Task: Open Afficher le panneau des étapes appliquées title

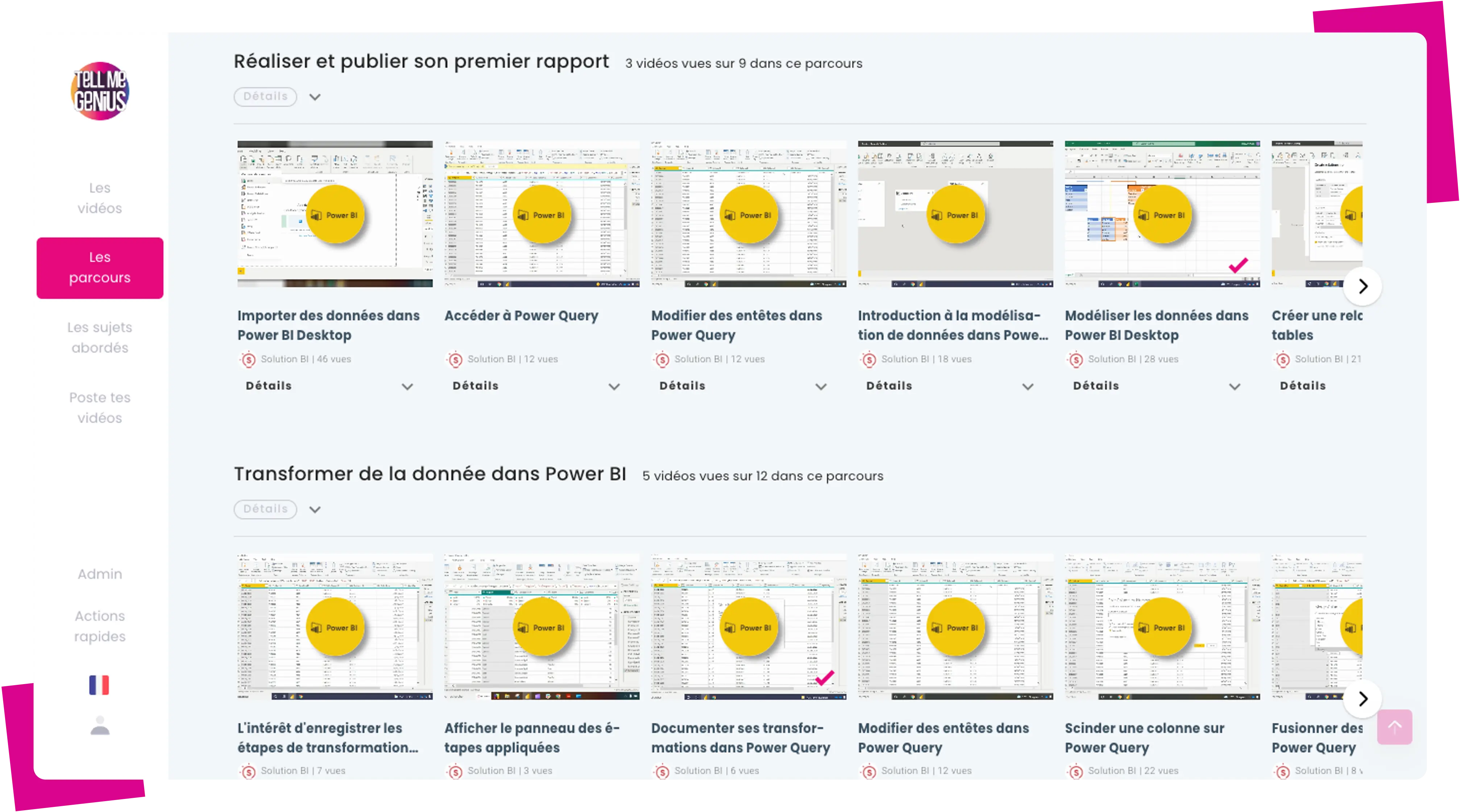Action: coord(532,738)
